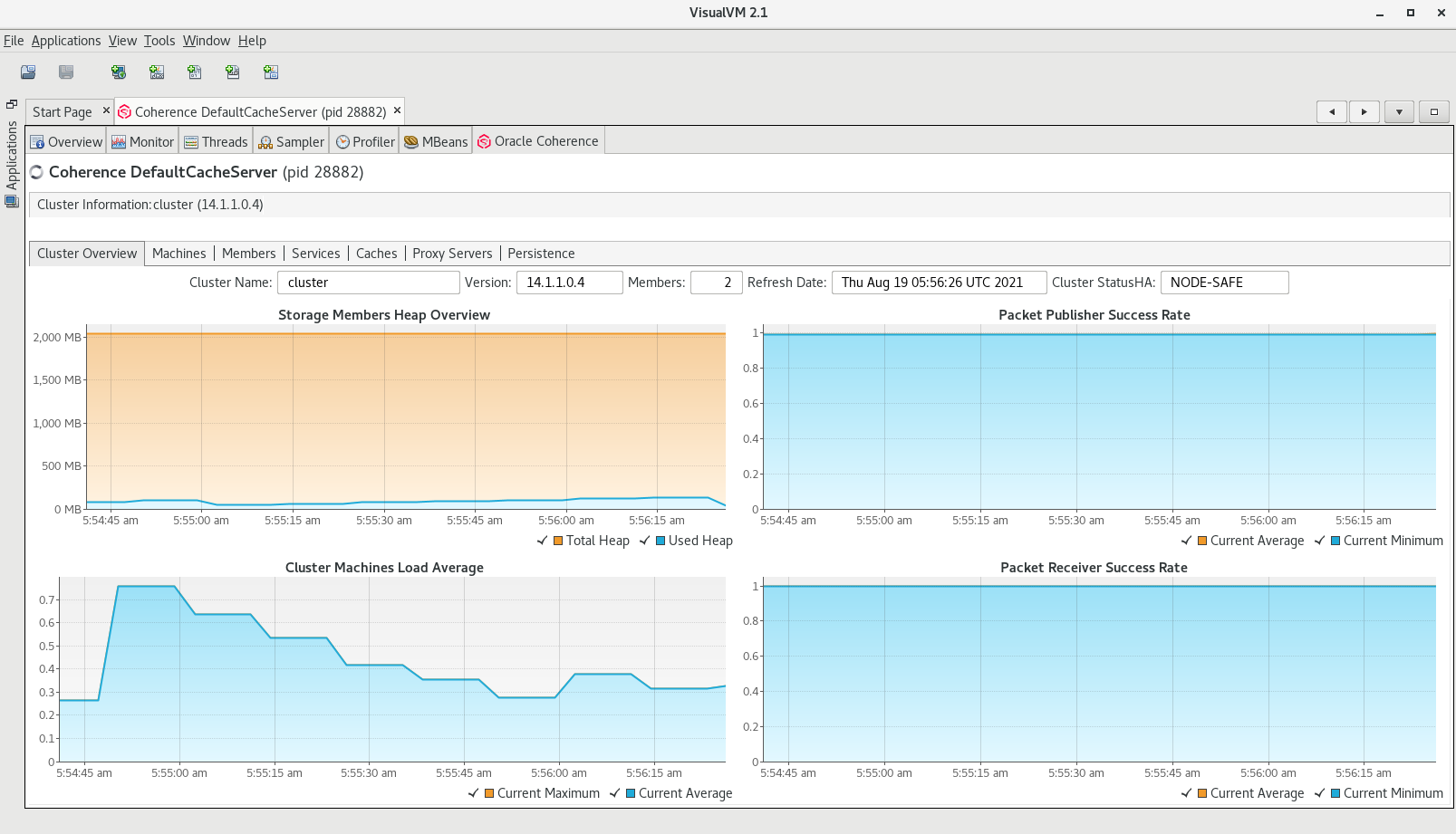Screen dimensions: 1456x834
Task: Switch to the Caches sub-tab
Action: tap(376, 254)
